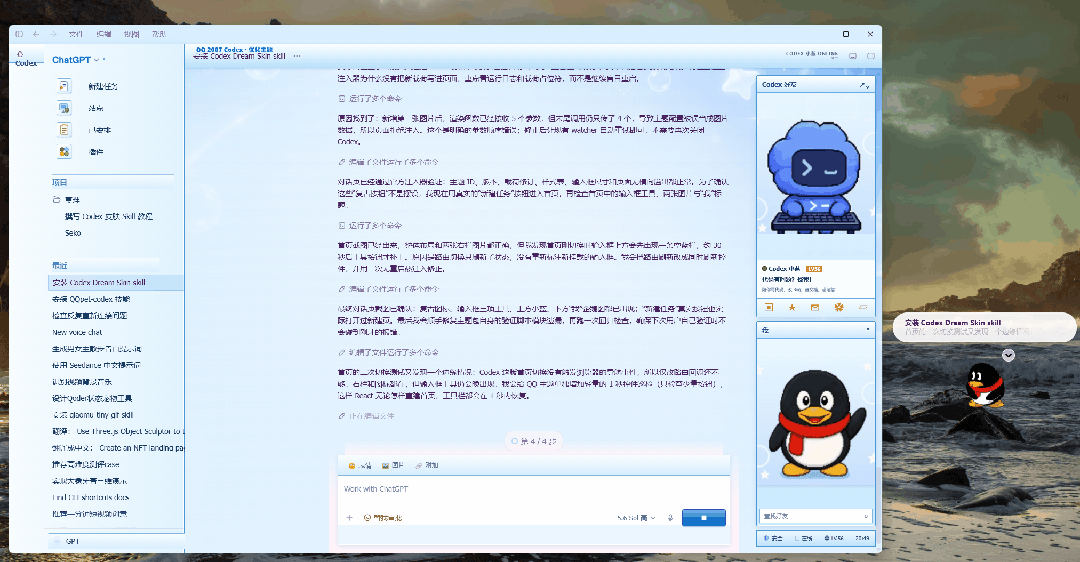The image size is (1080, 562).
Task: Click the 附加 attachment paperclip button
Action: [x=426, y=466]
